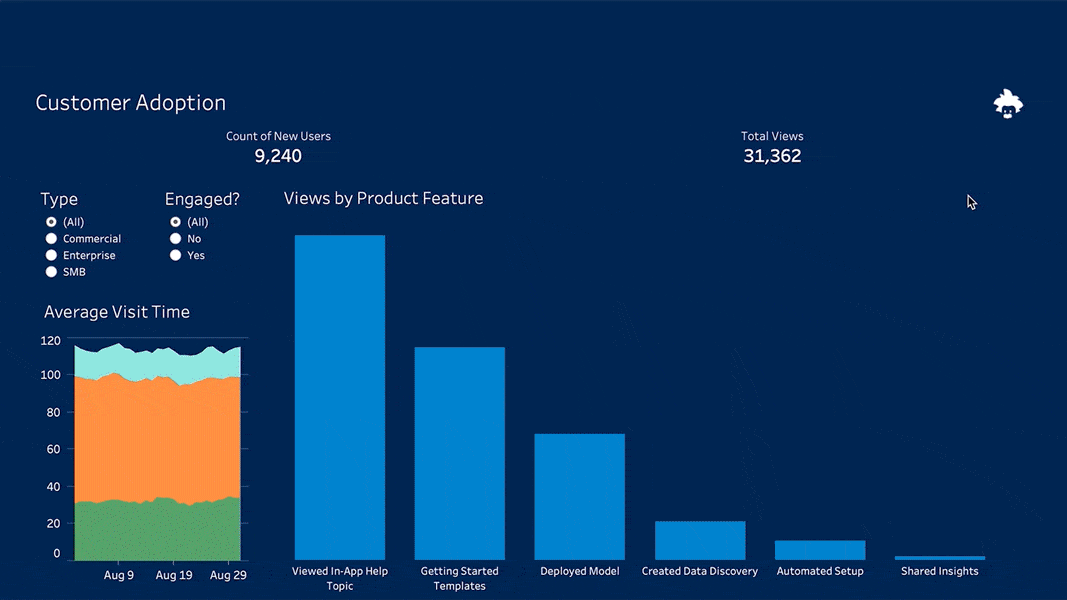Image resolution: width=1067 pixels, height=600 pixels.
Task: Select the Commercial type radio button
Action: pos(51,239)
